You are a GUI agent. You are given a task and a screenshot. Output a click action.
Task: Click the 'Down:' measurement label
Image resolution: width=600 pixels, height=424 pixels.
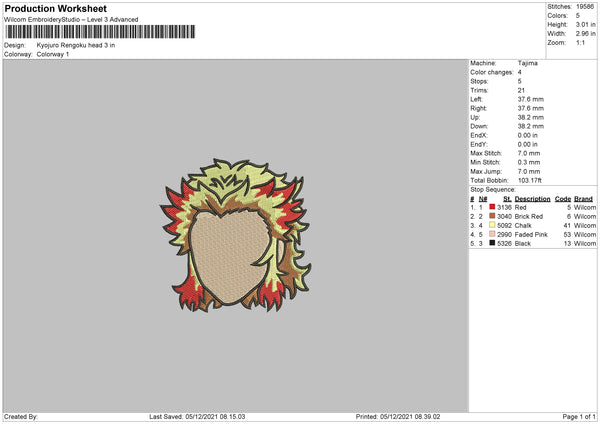[x=479, y=126]
